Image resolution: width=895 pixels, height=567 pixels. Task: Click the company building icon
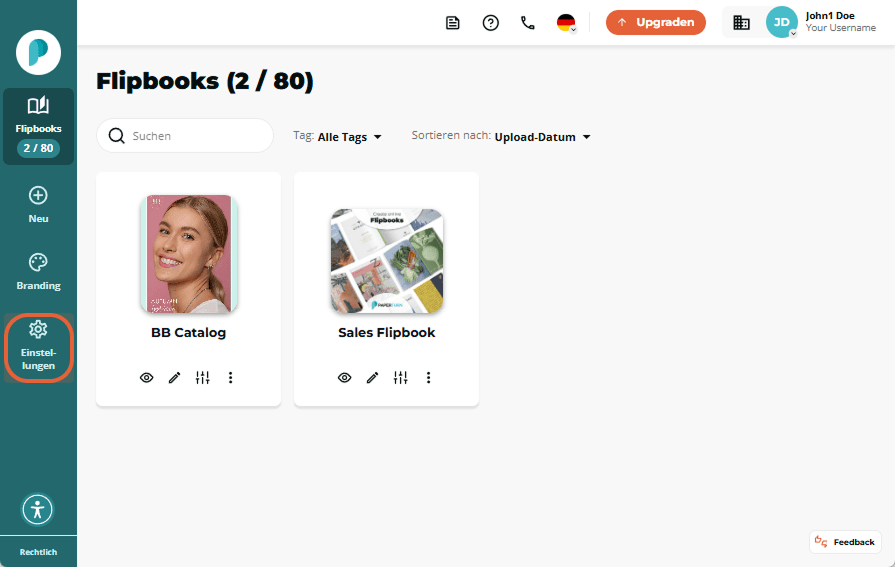pyautogui.click(x=741, y=23)
